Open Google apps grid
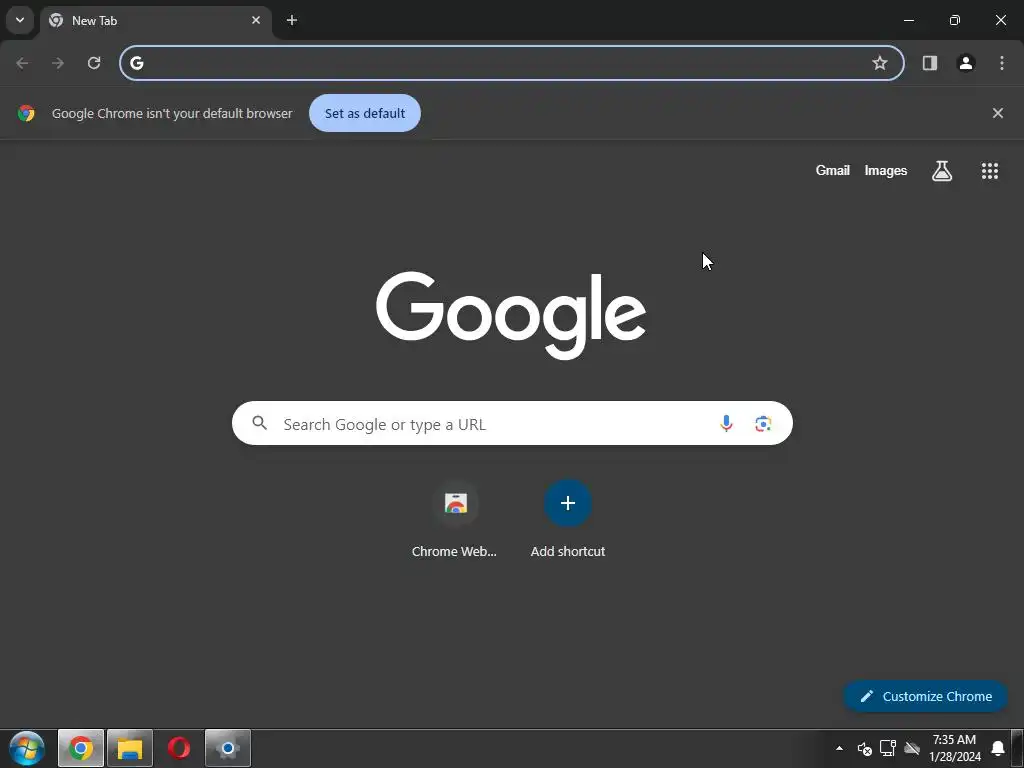The width and height of the screenshot is (1024, 768). tap(989, 170)
